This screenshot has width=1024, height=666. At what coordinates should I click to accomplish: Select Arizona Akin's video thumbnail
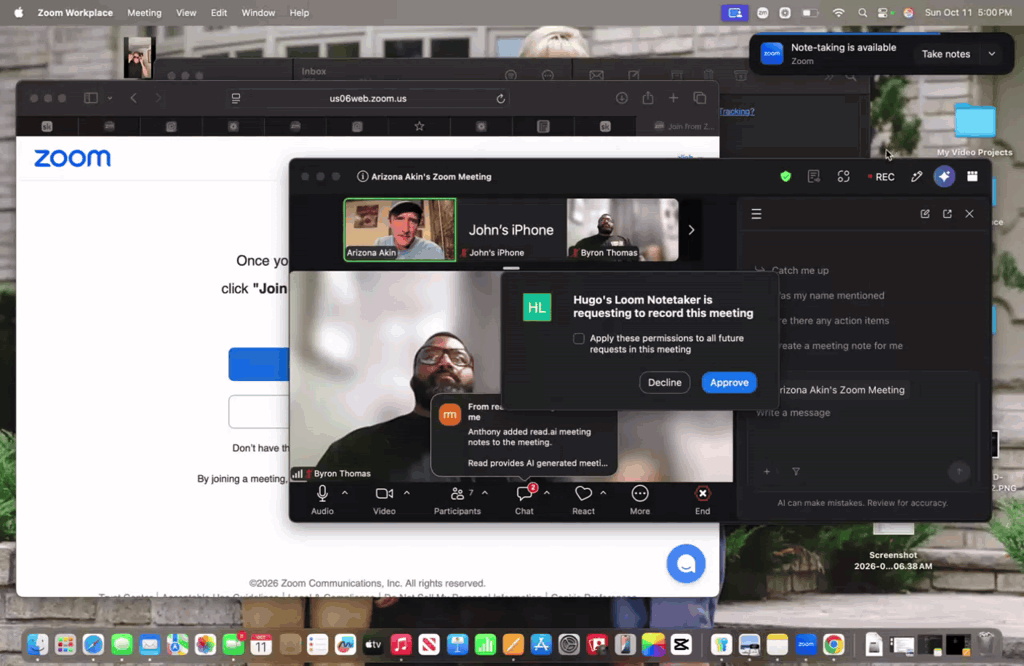point(400,230)
